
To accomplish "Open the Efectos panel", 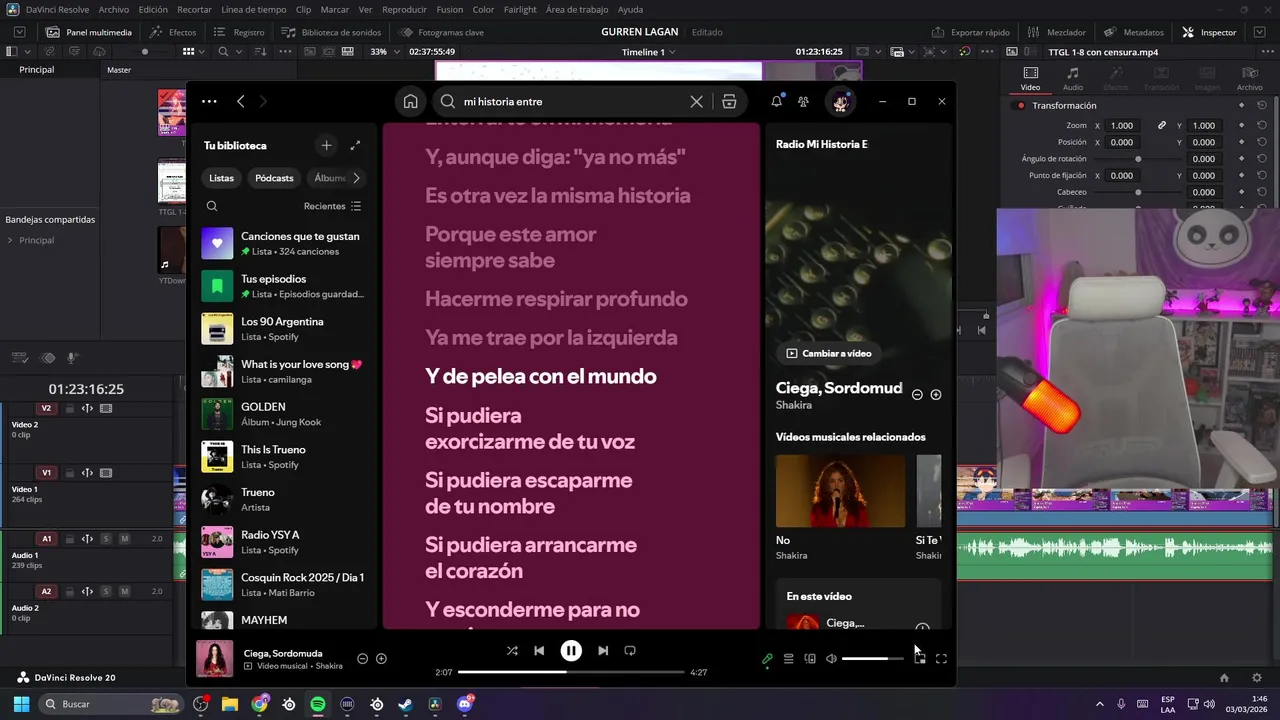I will [172, 32].
